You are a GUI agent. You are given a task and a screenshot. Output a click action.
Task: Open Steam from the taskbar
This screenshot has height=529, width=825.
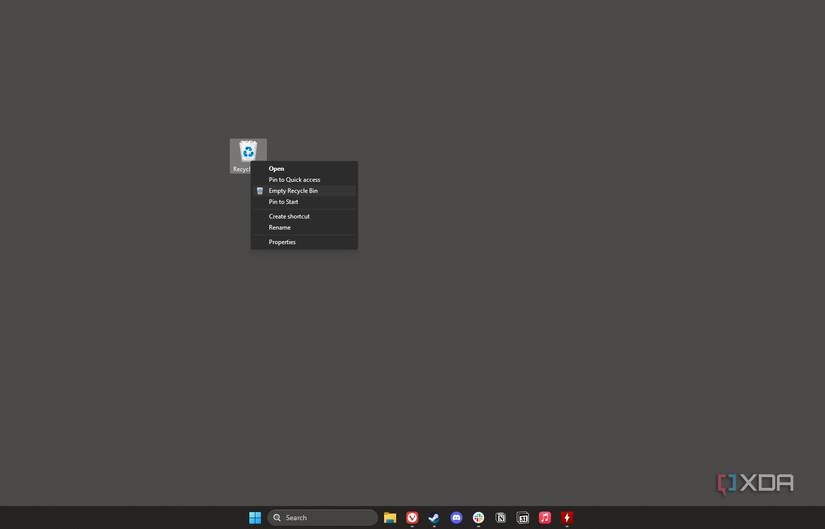pyautogui.click(x=434, y=517)
